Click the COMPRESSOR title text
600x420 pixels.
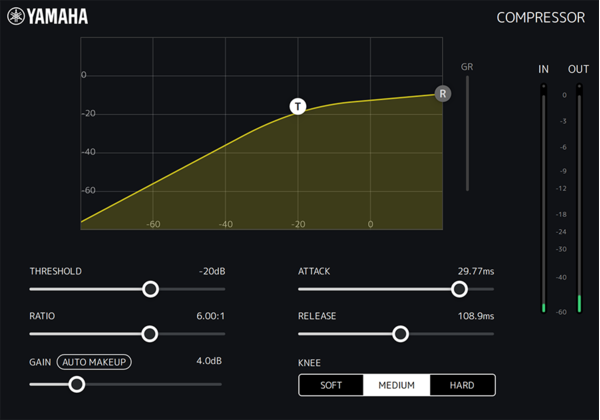pos(540,17)
